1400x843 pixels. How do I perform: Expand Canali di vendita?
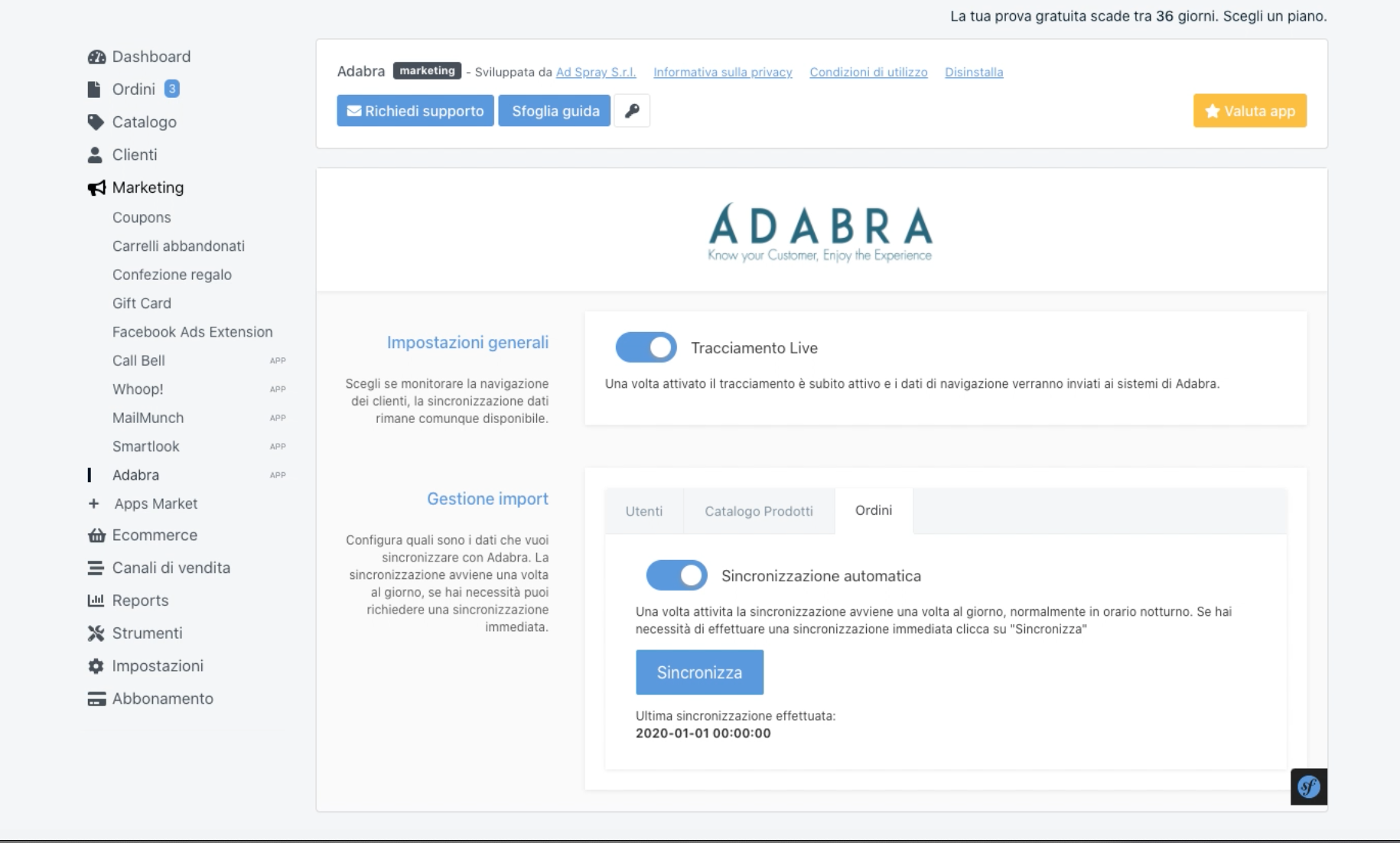pos(171,568)
